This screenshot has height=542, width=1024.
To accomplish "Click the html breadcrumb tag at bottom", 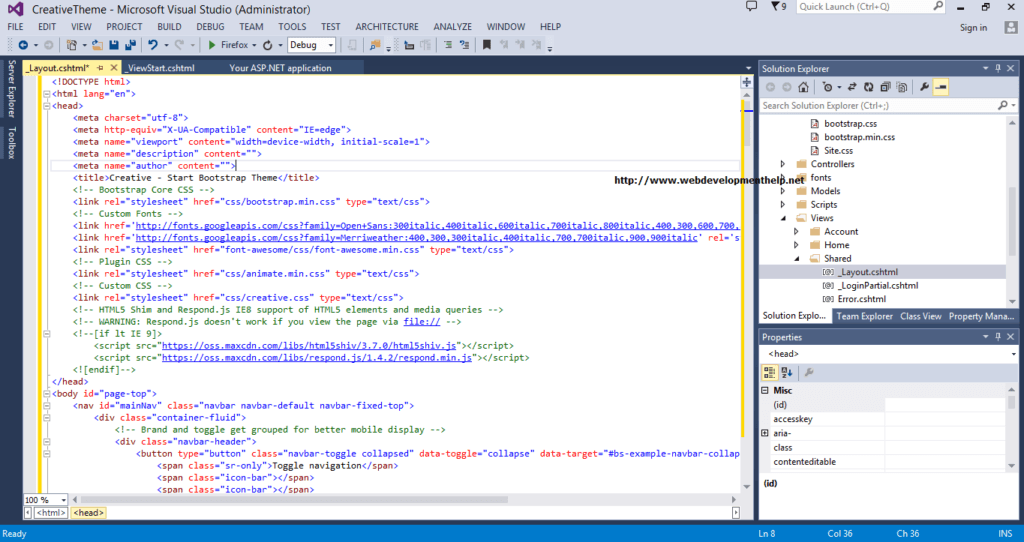I will coord(51,513).
